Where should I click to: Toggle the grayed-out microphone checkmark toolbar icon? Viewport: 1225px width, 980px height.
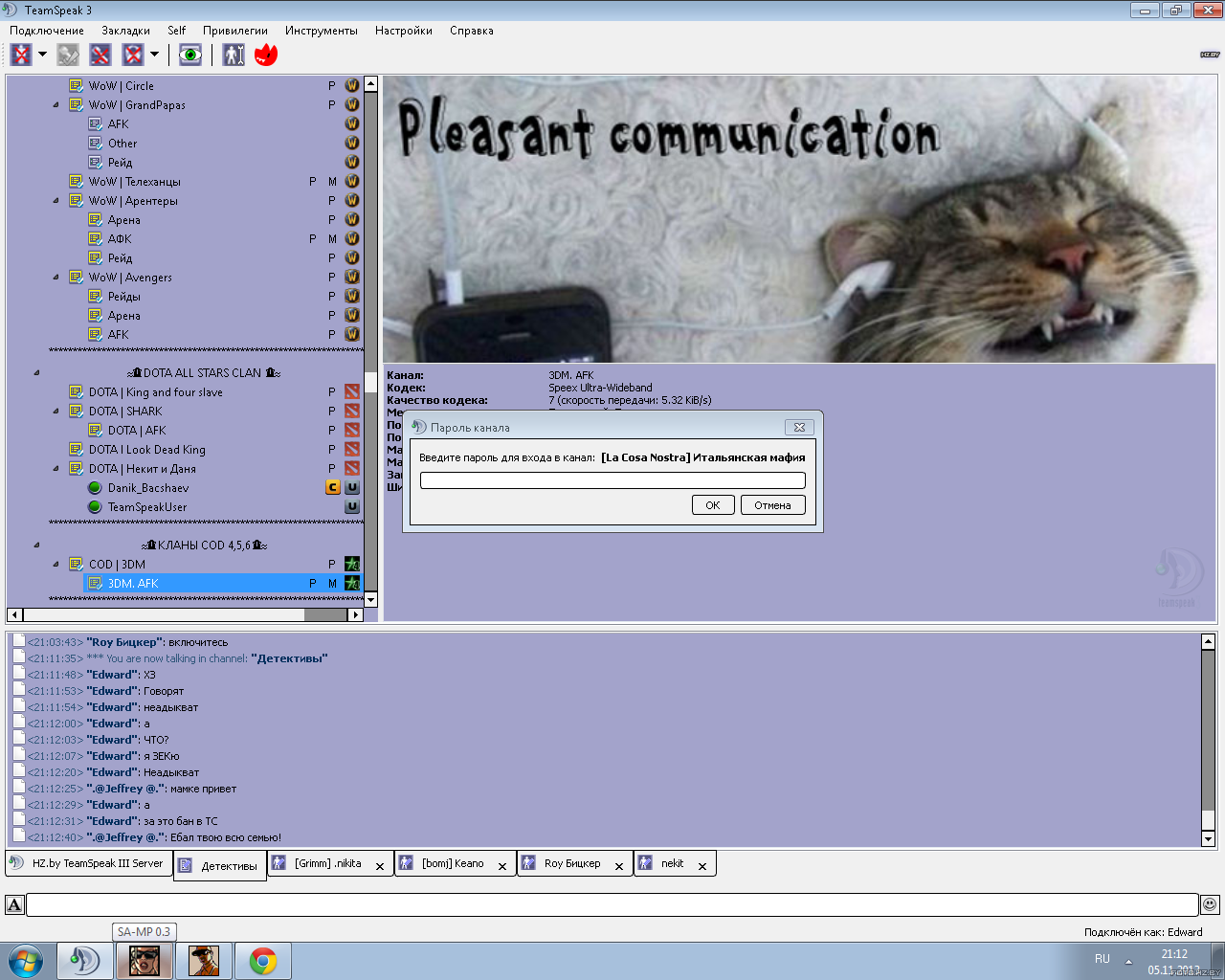(68, 55)
